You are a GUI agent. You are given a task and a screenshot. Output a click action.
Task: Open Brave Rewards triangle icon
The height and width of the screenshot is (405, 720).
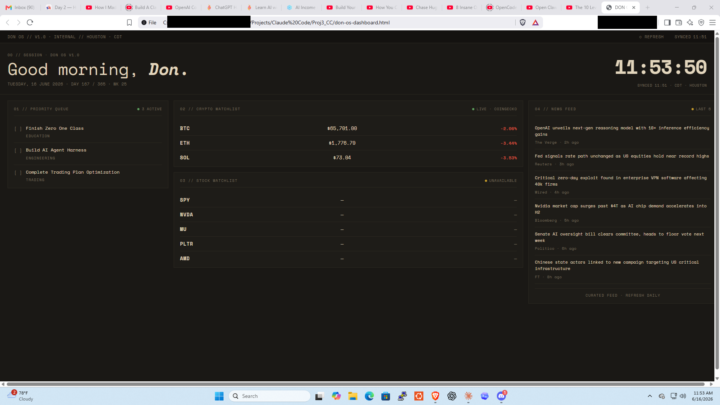535,22
